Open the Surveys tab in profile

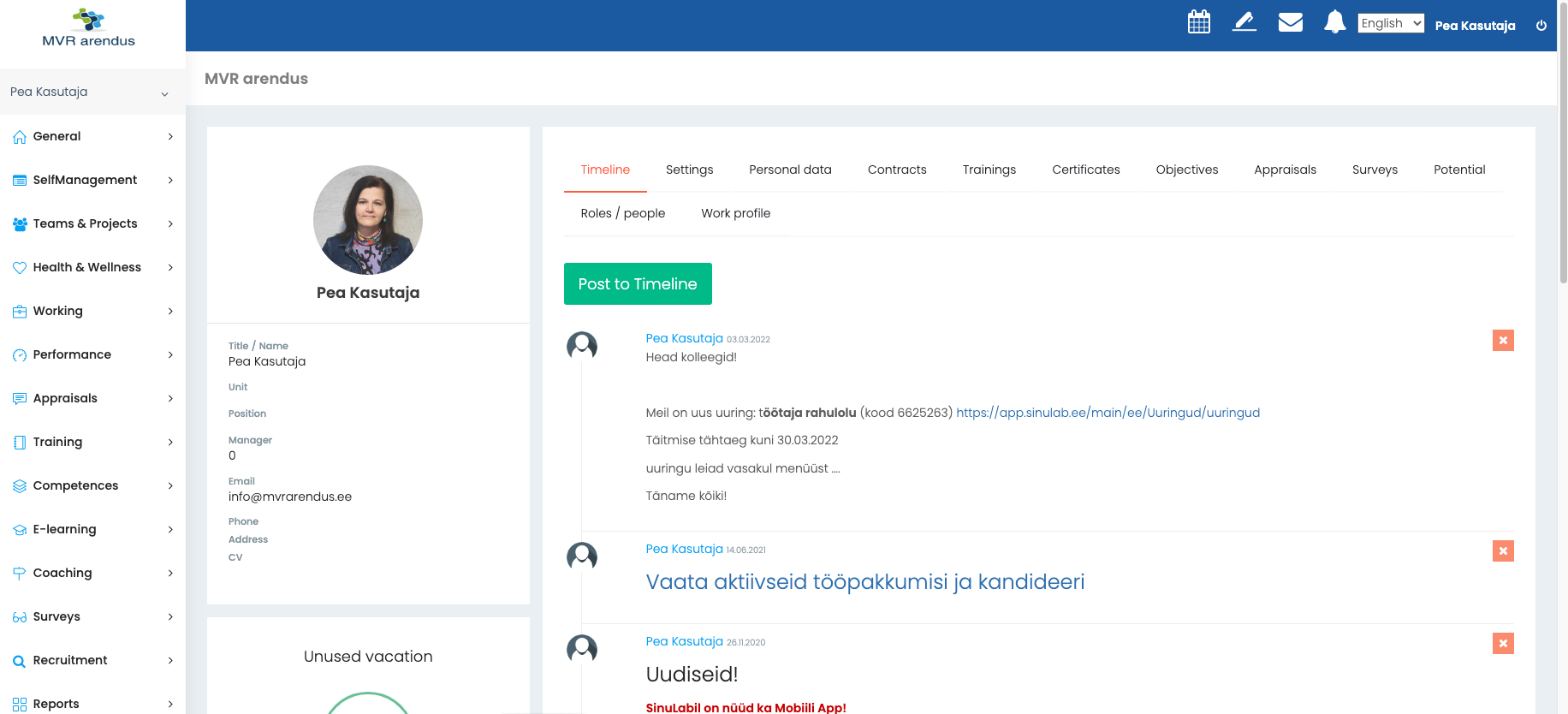coord(1375,170)
